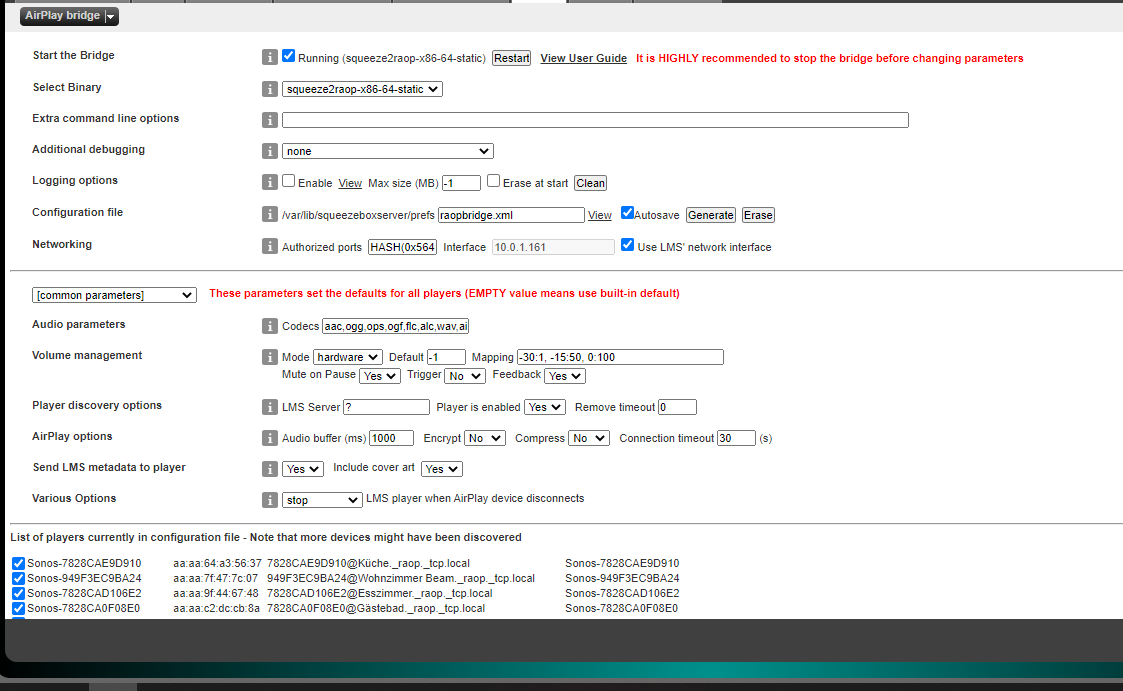The width and height of the screenshot is (1123, 691).
Task: Open volume Mode hardware dropdown
Action: tap(348, 357)
